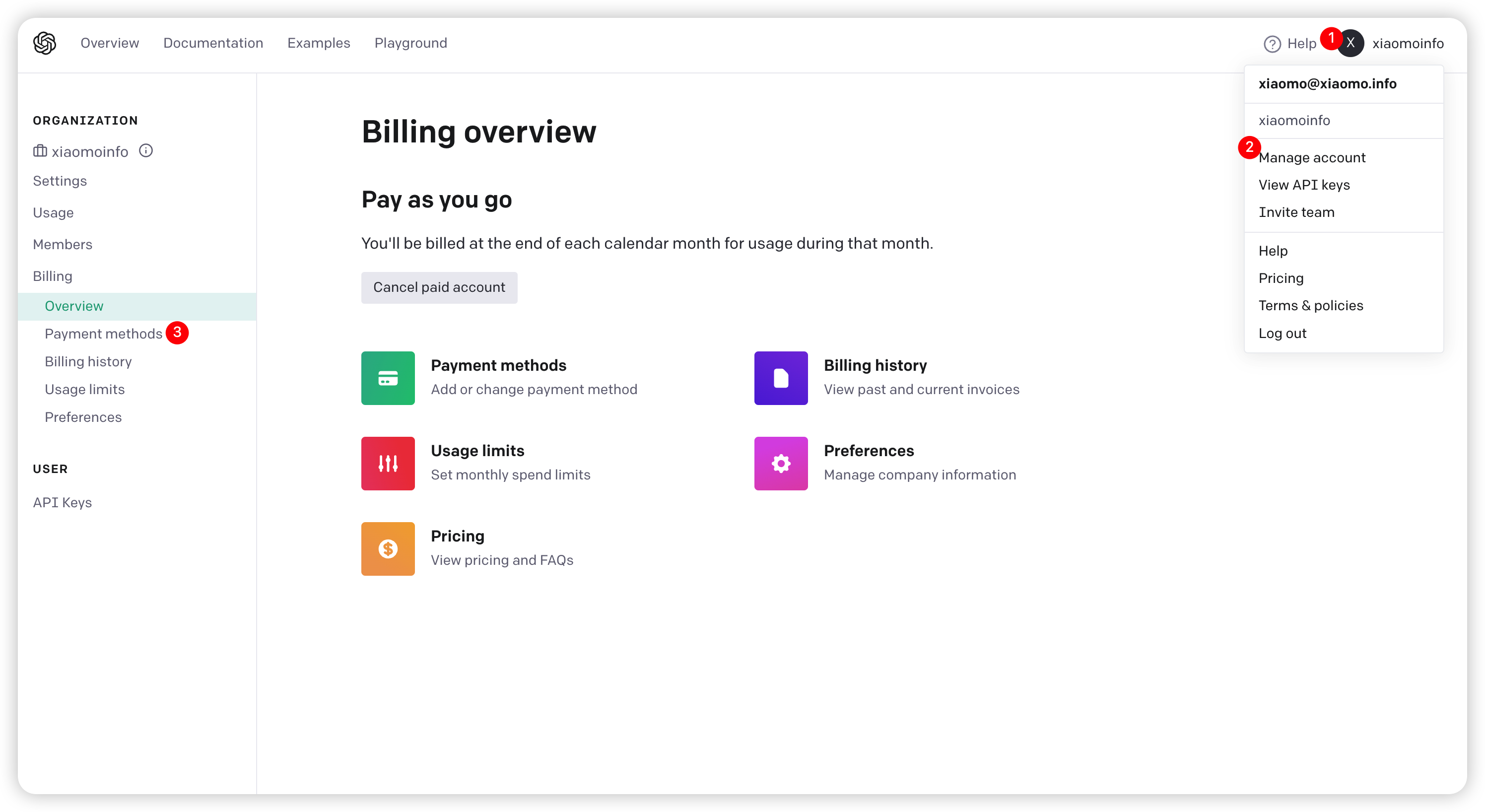1485x812 pixels.
Task: Select Log out in account menu
Action: [x=1282, y=333]
